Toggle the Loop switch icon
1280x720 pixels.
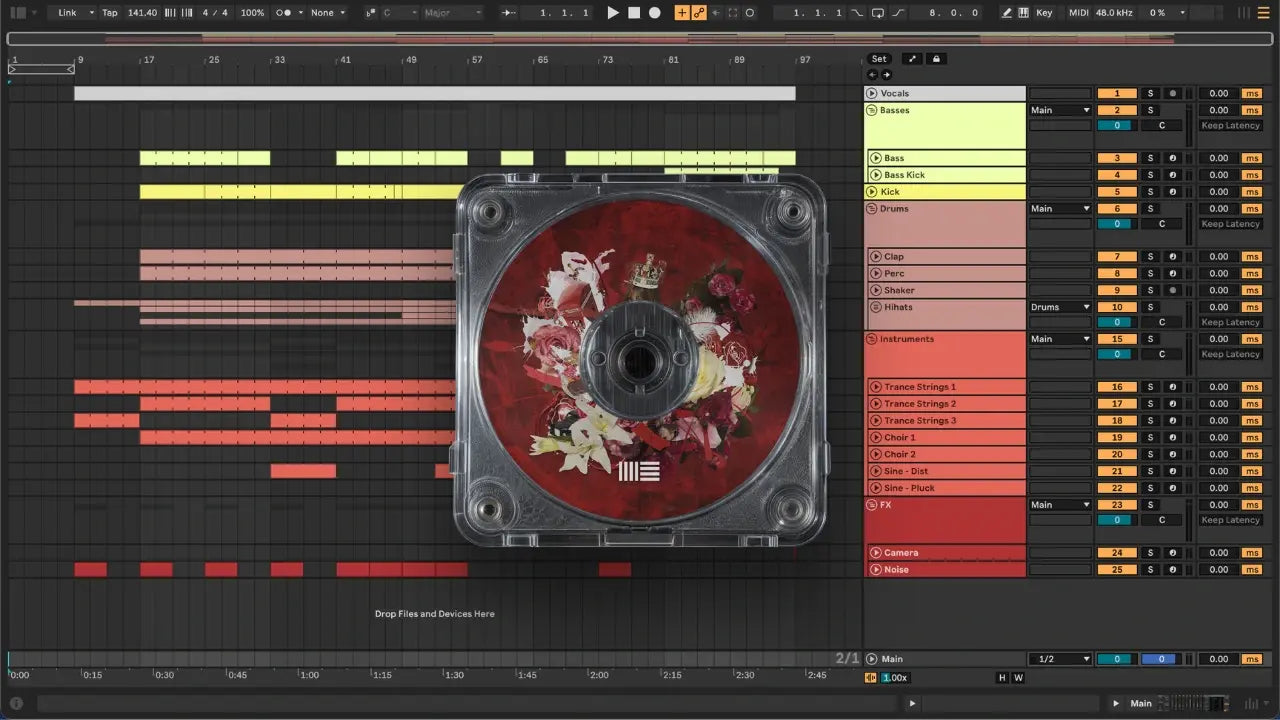[x=878, y=13]
